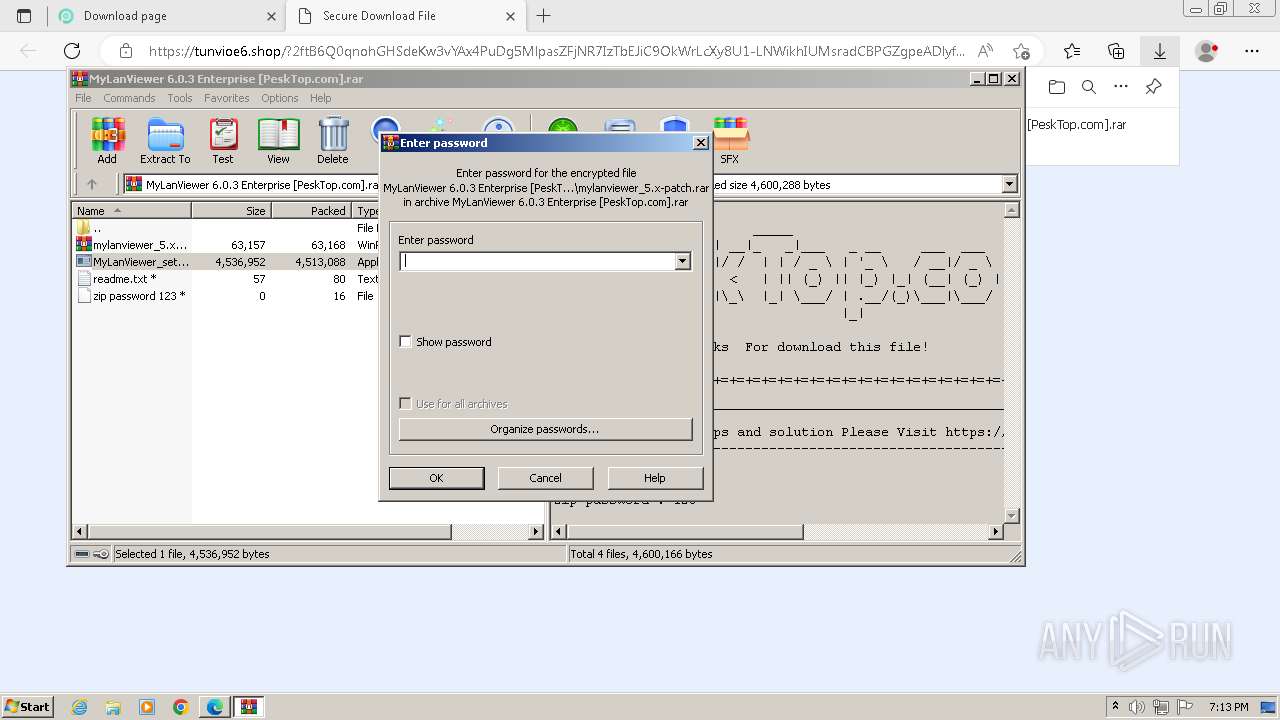
Task: Click the taskbar clock showing 7:13 PM
Action: (1229, 707)
